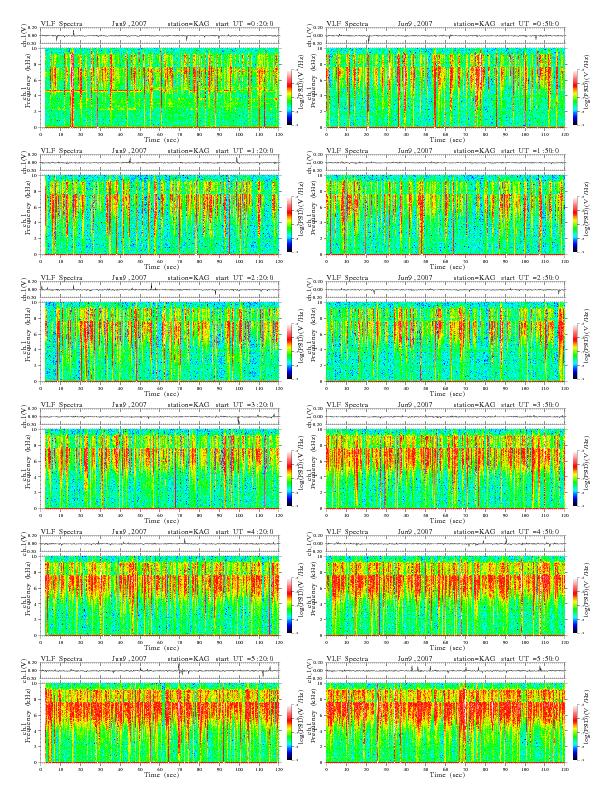The height and width of the screenshot is (792, 612).
Task: Click the ch.1 waveform strip above the 2:50:0 spectrogram
Action: [x=445, y=290]
